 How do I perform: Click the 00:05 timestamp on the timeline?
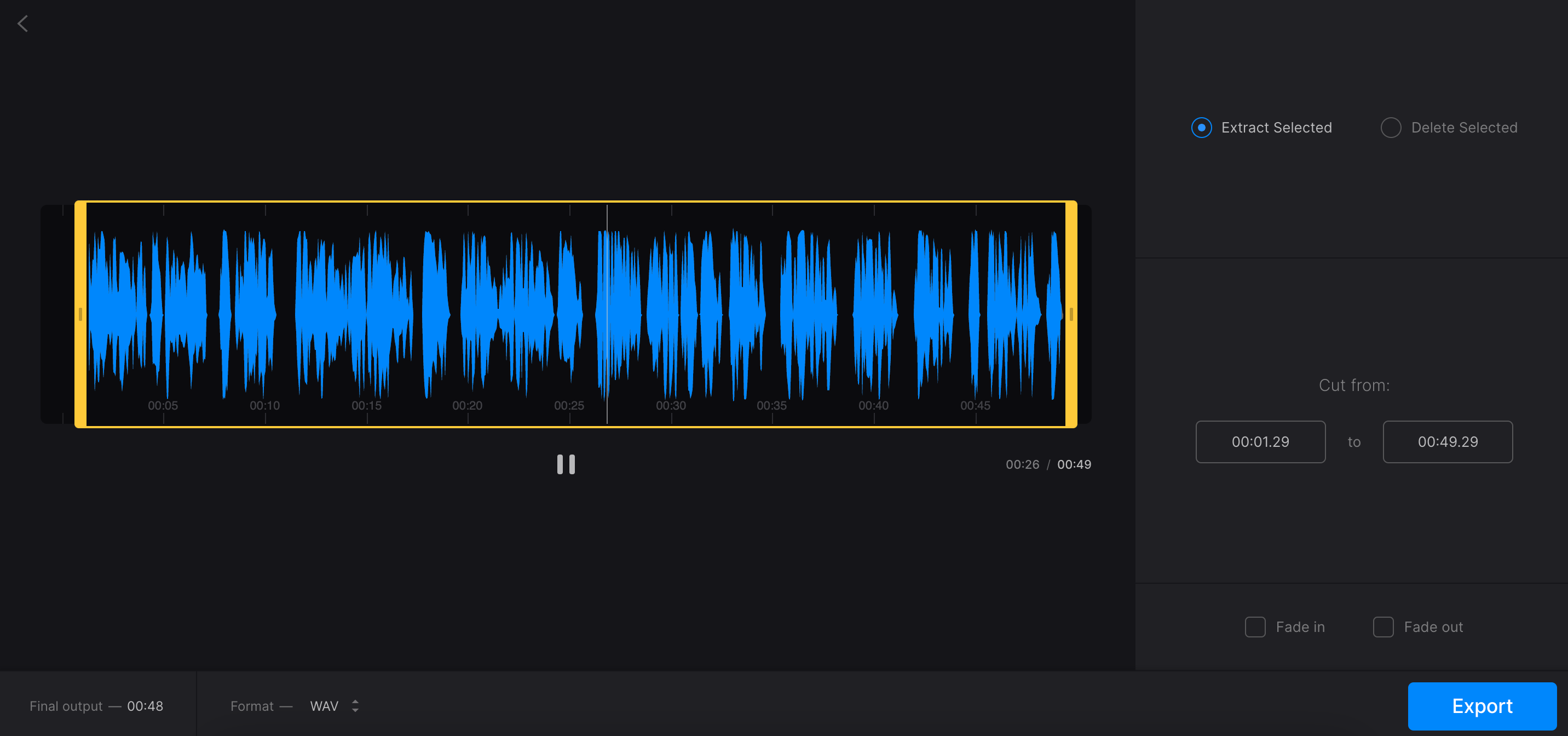[x=162, y=405]
